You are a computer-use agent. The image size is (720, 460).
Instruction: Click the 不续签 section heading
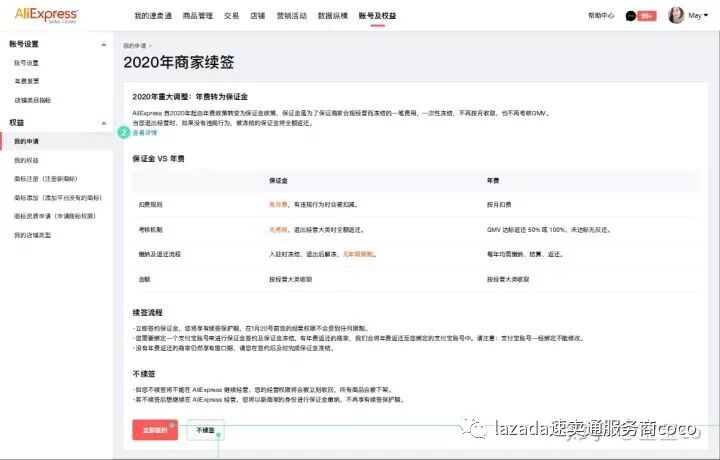(144, 374)
